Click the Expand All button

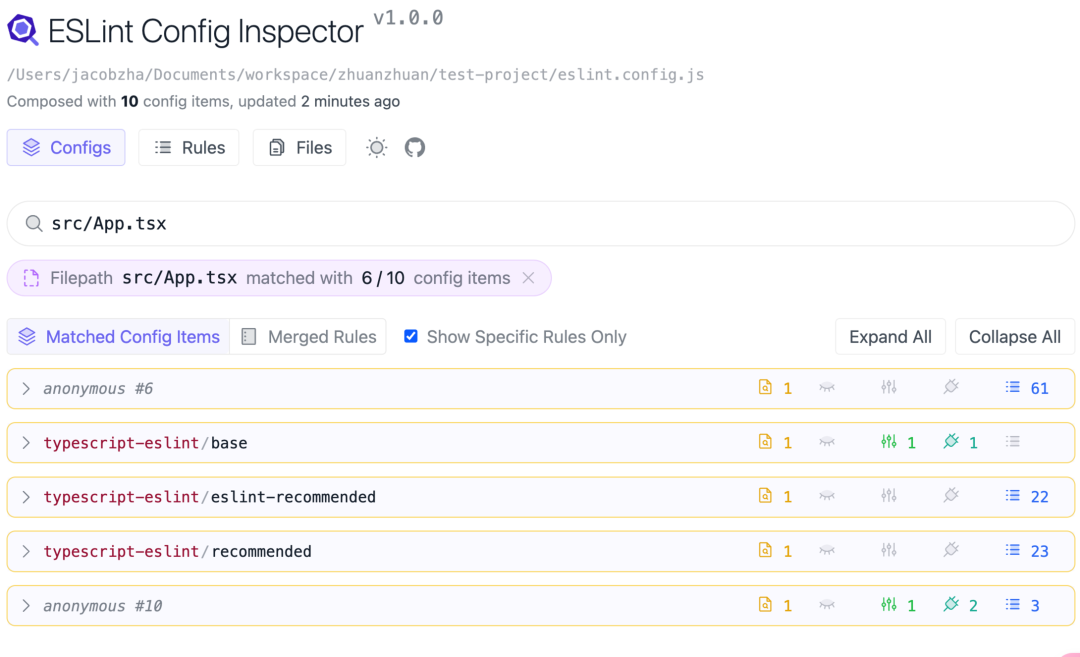point(890,337)
